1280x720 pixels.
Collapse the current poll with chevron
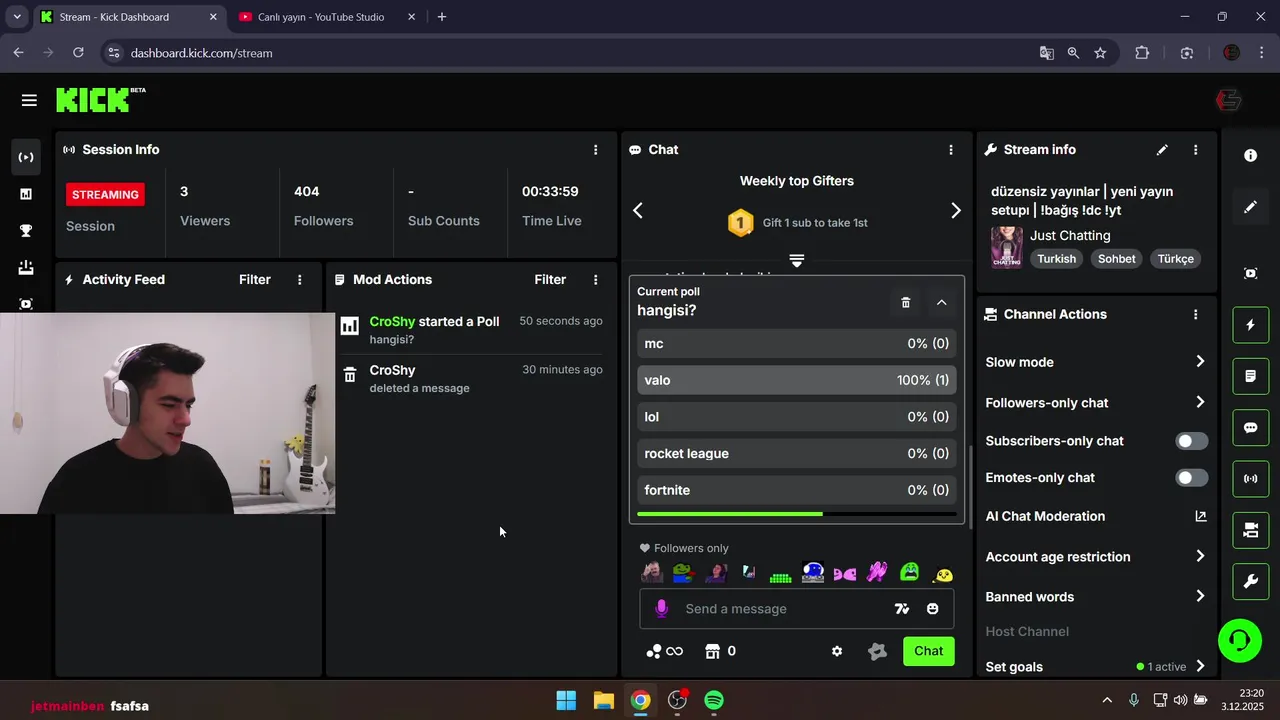click(942, 302)
